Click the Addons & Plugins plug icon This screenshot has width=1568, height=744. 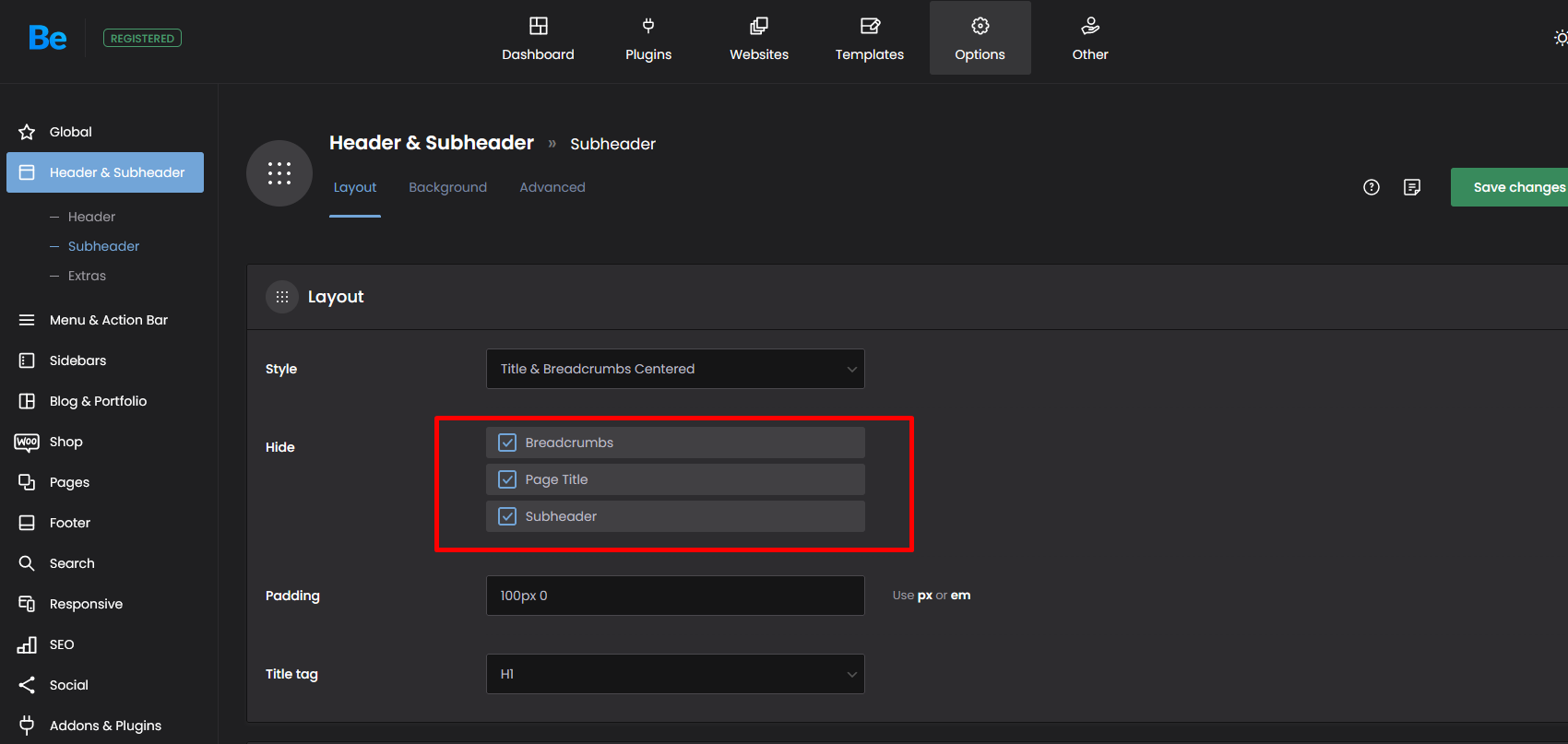(27, 726)
